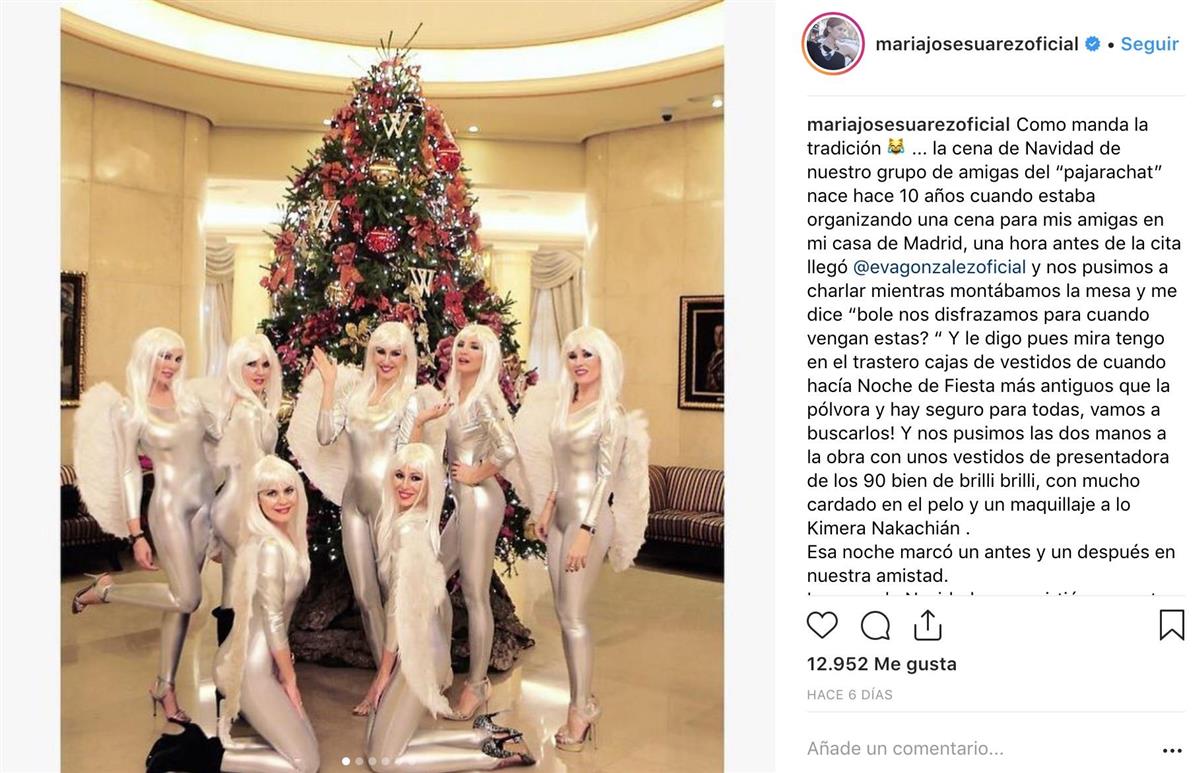Open comments via the speech bubble icon

tap(875, 625)
